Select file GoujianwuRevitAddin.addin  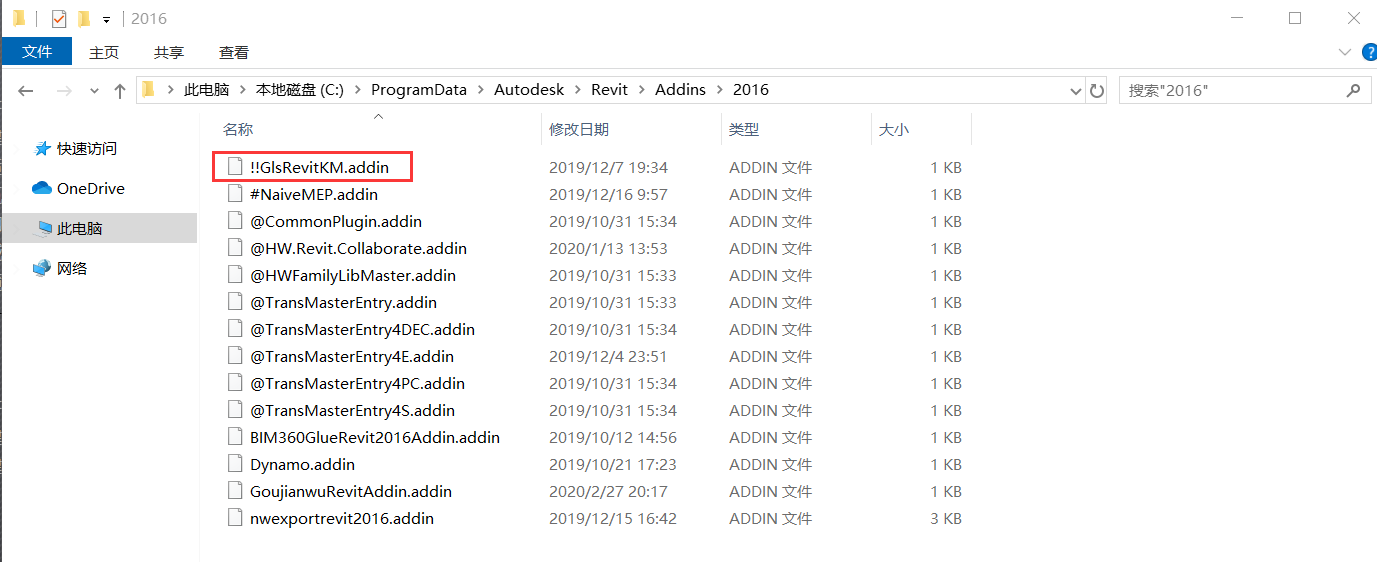[351, 491]
